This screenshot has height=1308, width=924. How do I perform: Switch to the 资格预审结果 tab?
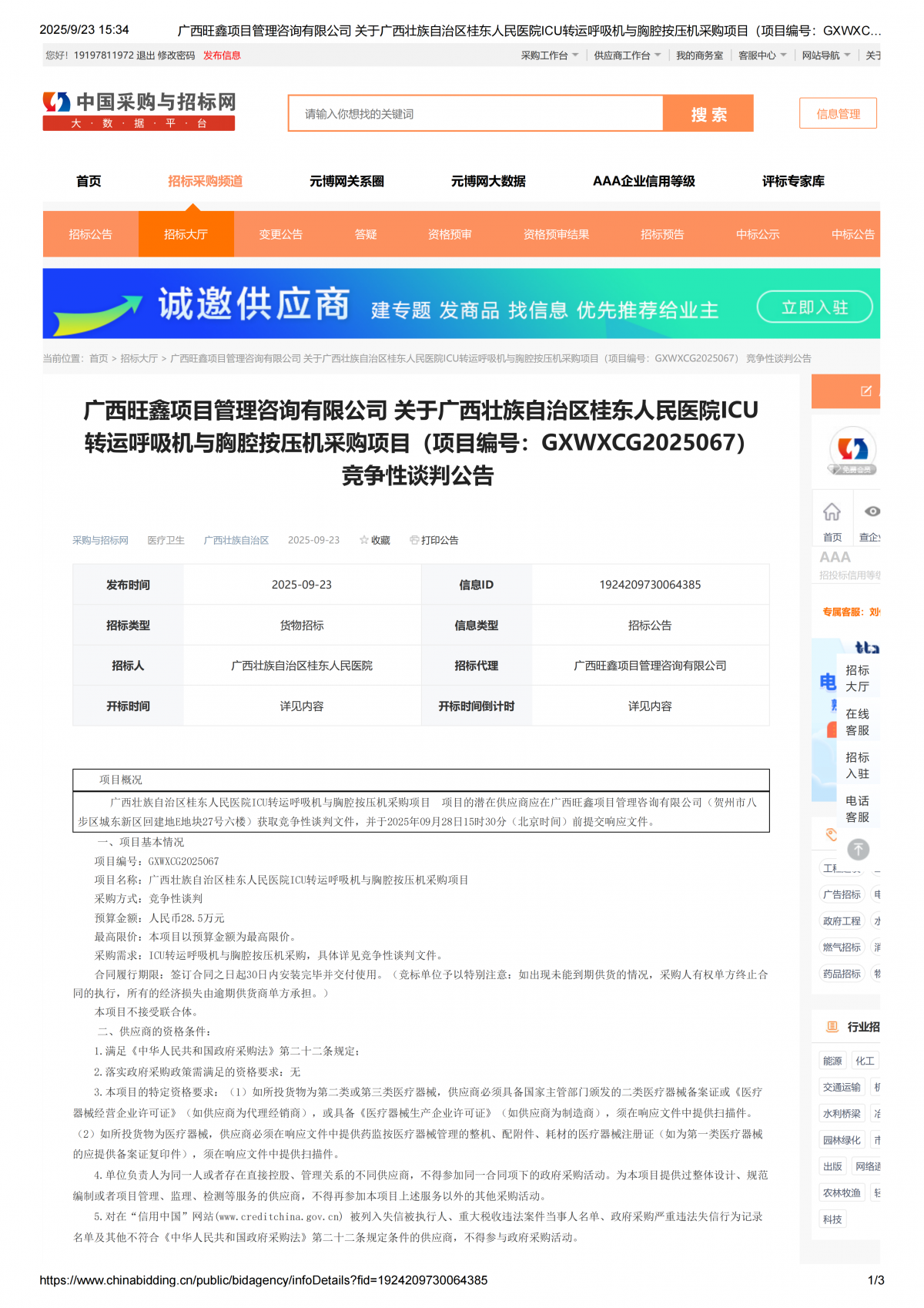click(x=556, y=234)
